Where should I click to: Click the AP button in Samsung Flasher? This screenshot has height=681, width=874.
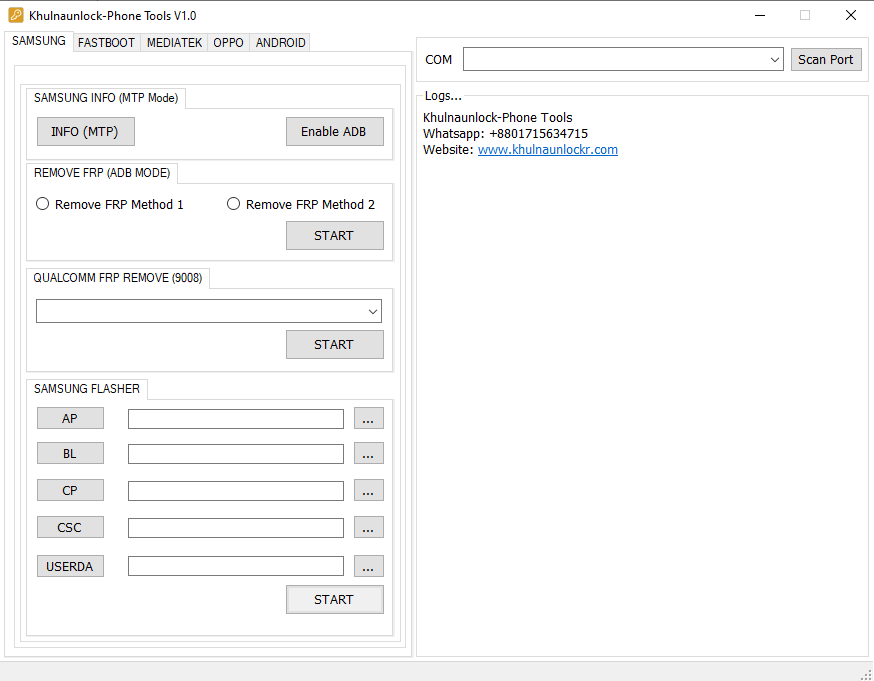(70, 419)
